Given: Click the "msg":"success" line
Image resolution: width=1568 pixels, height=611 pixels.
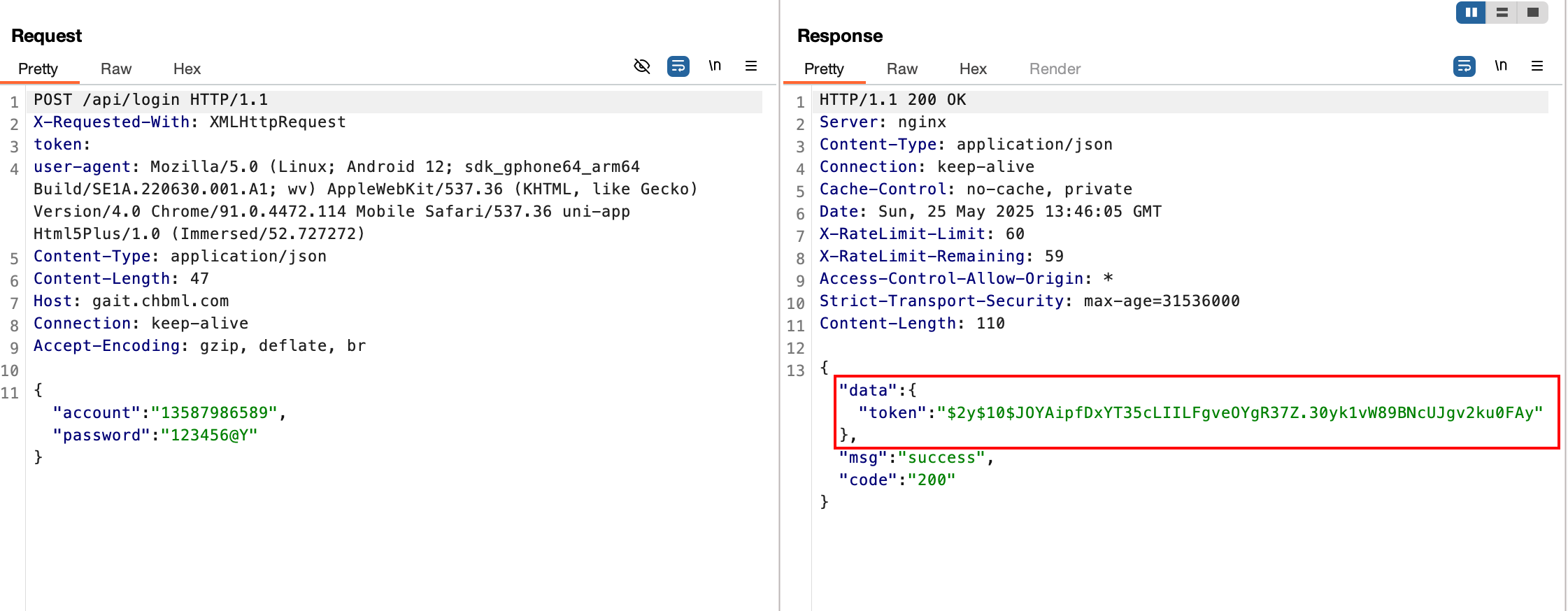Looking at the screenshot, I should tap(918, 458).
